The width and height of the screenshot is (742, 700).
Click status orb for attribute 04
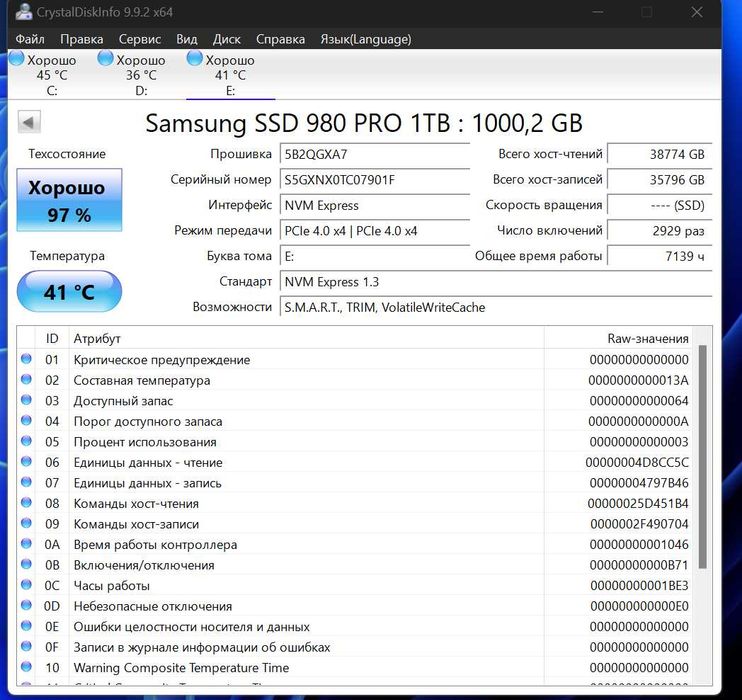pos(26,420)
